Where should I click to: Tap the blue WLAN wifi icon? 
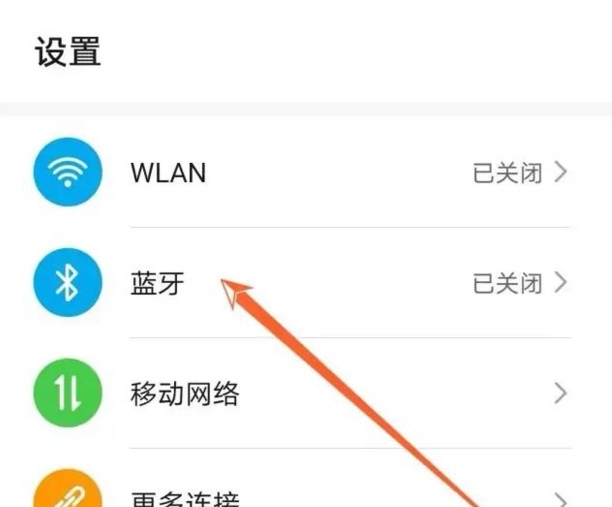pos(68,172)
